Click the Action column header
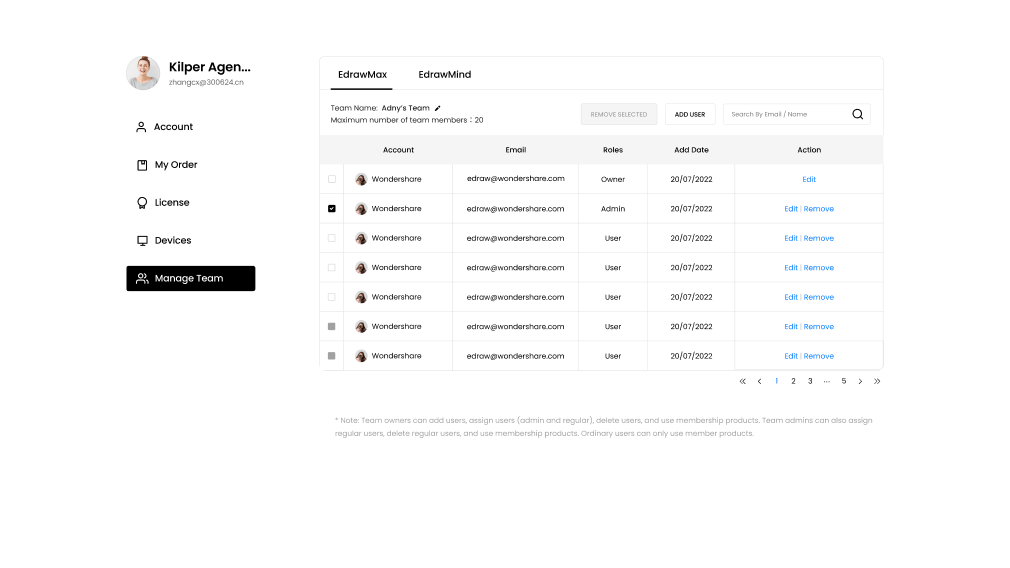 [x=809, y=150]
